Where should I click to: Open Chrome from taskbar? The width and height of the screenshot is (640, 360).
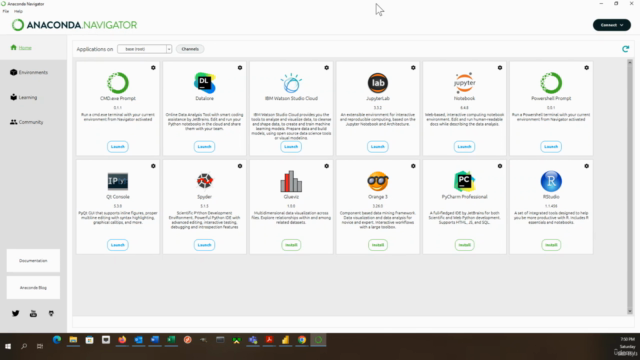[x=302, y=340]
